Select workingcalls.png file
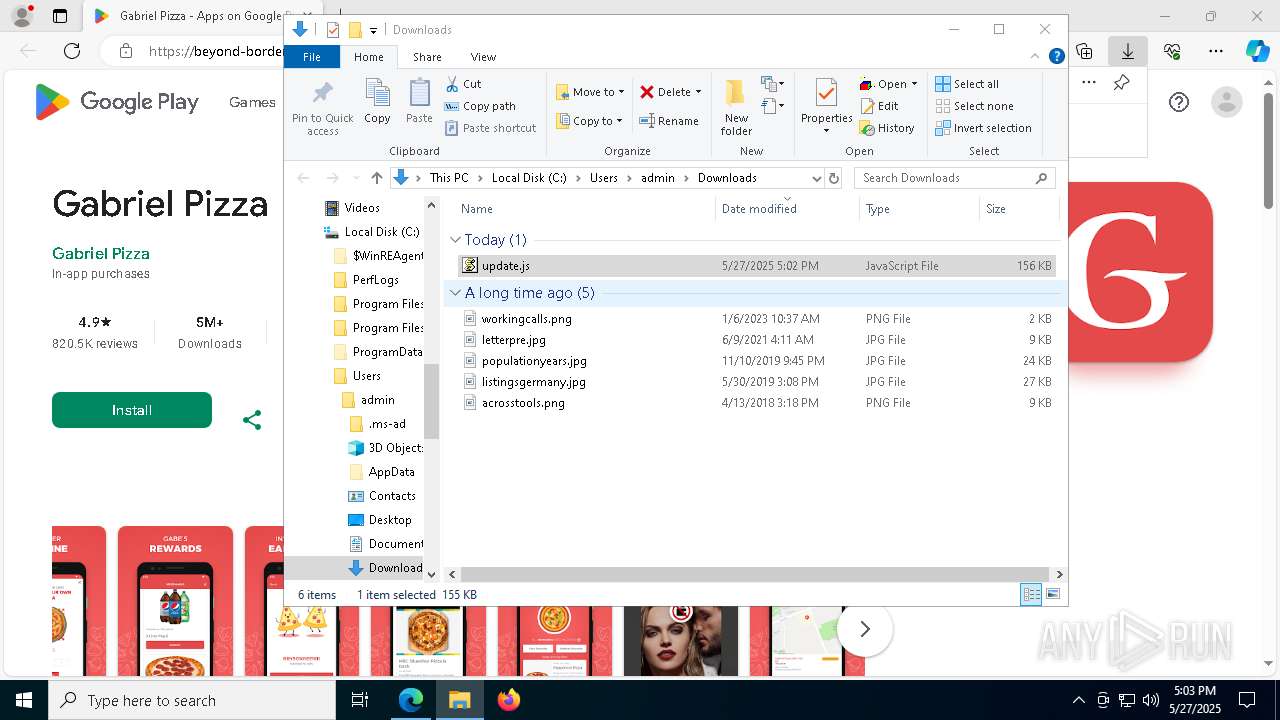The image size is (1280, 720). pos(756,319)
